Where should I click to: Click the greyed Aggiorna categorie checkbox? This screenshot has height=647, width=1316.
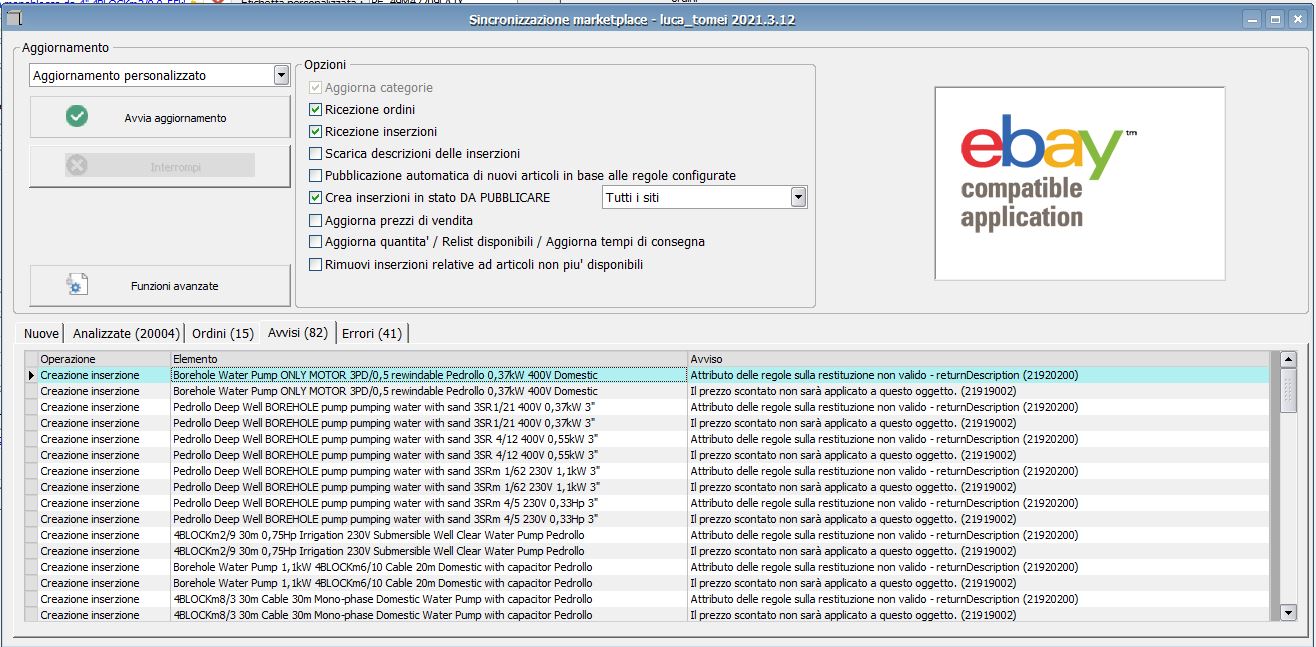click(x=316, y=88)
